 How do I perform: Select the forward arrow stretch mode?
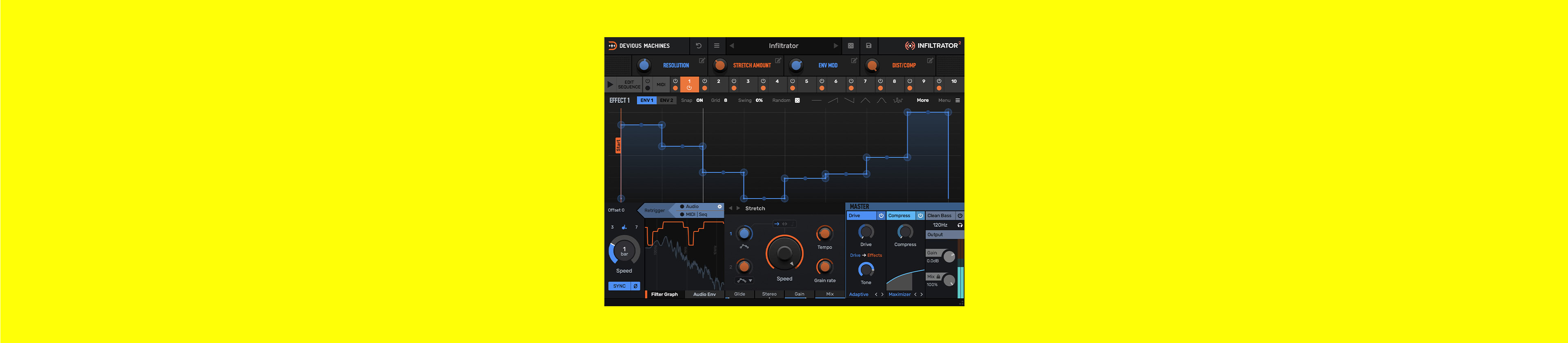pyautogui.click(x=776, y=224)
